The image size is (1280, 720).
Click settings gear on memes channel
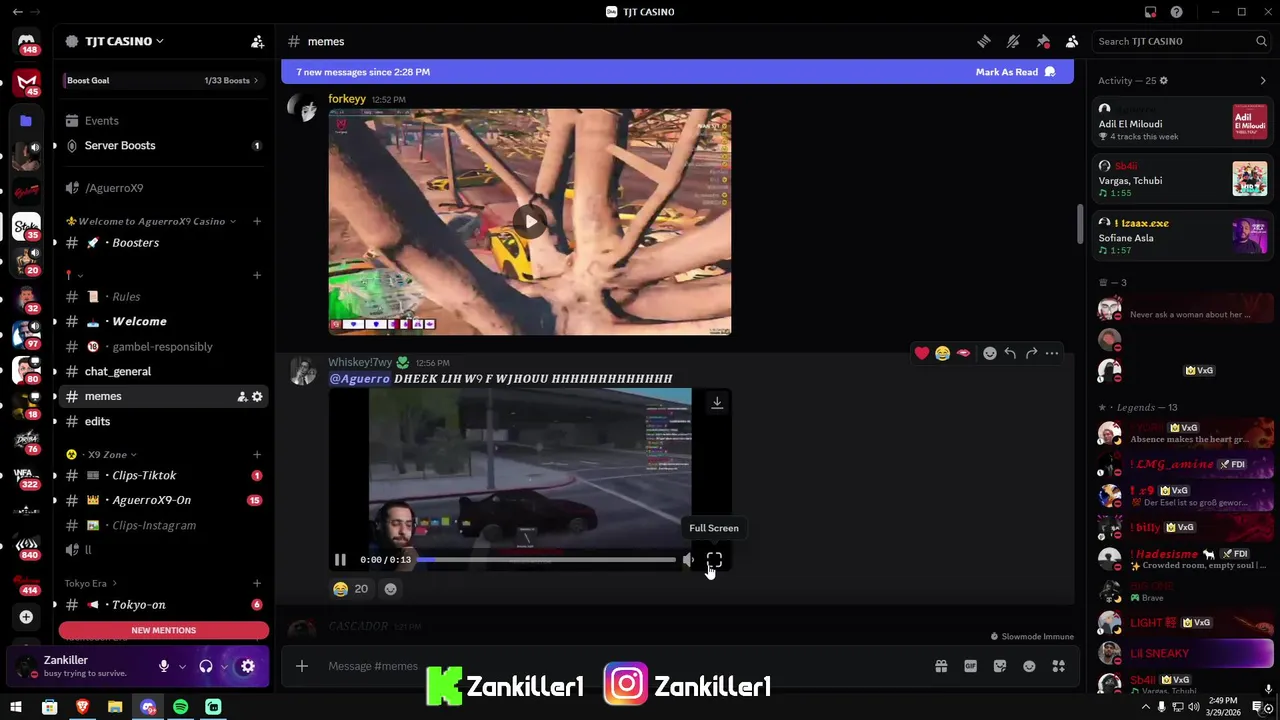257,397
